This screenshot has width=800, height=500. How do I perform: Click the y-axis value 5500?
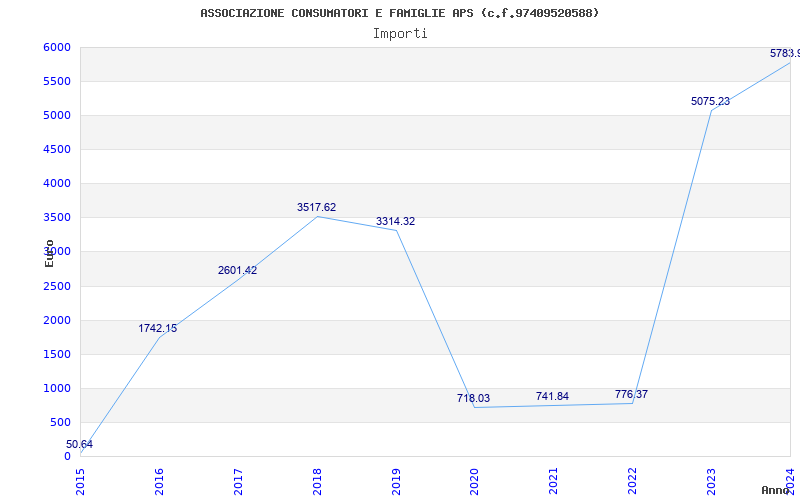(57, 82)
